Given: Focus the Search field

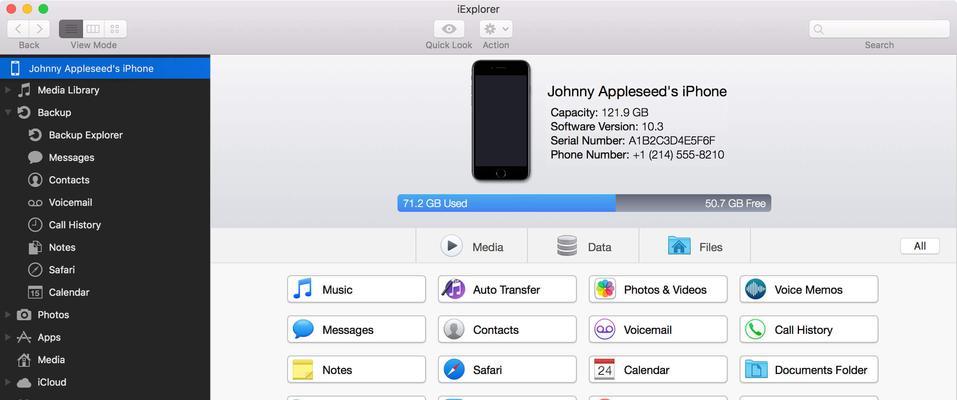Looking at the screenshot, I should click(879, 29).
